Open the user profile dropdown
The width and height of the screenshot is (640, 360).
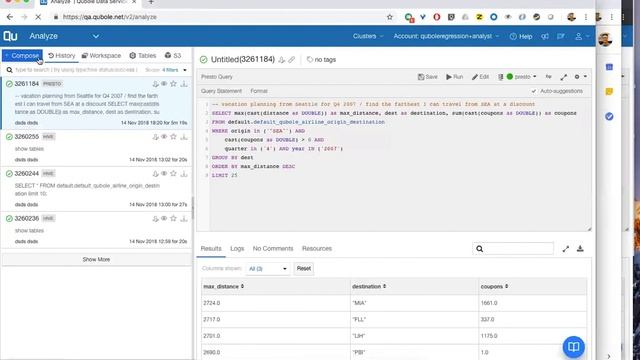582,36
